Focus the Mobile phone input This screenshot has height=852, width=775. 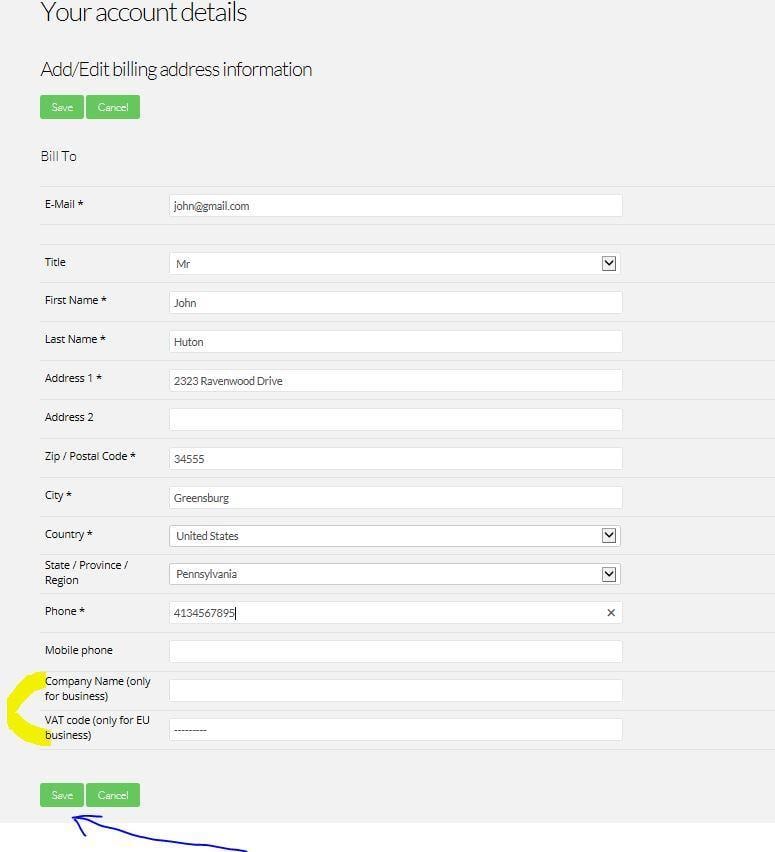click(x=395, y=651)
